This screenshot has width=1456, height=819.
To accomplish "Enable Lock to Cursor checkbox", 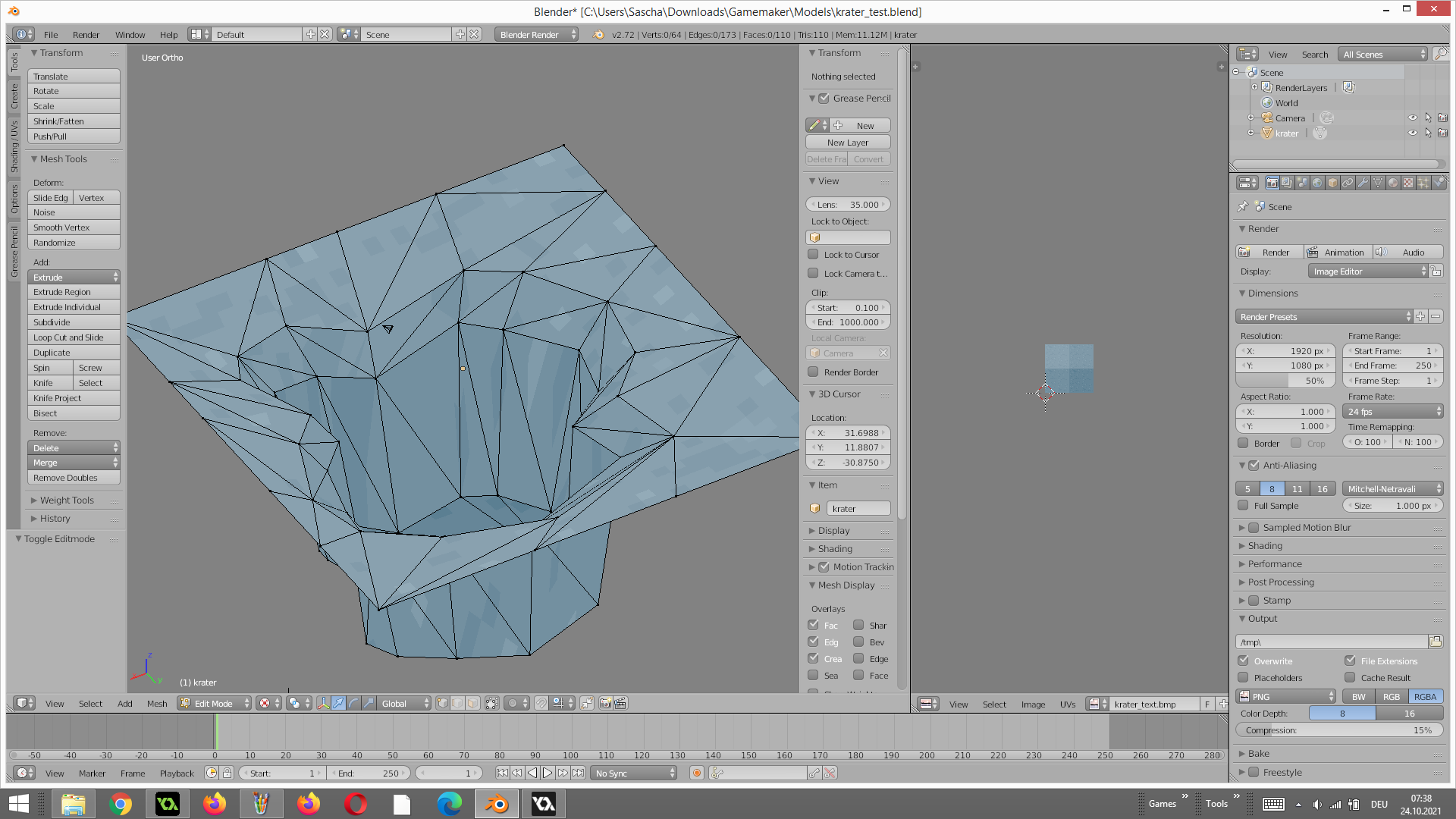I will pyautogui.click(x=813, y=255).
